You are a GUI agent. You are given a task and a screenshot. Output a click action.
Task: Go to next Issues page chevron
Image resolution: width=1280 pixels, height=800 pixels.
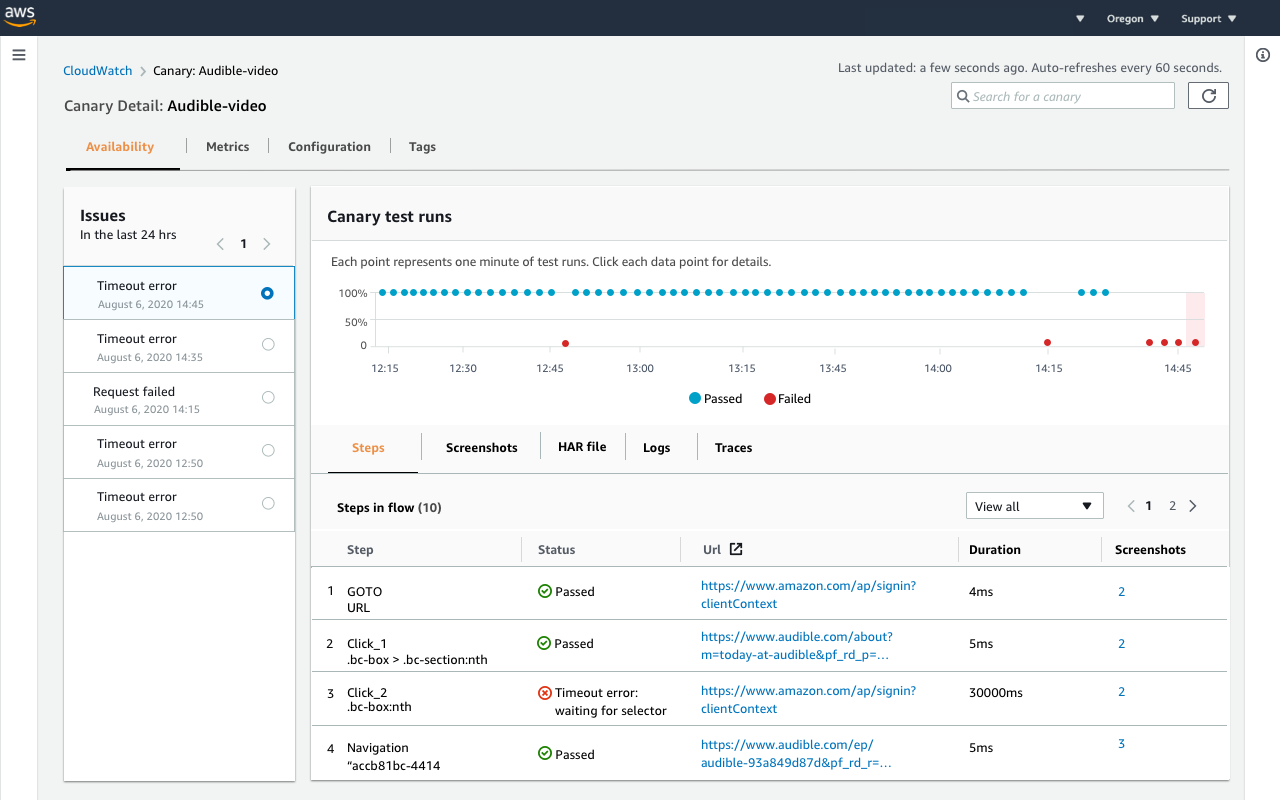266,244
